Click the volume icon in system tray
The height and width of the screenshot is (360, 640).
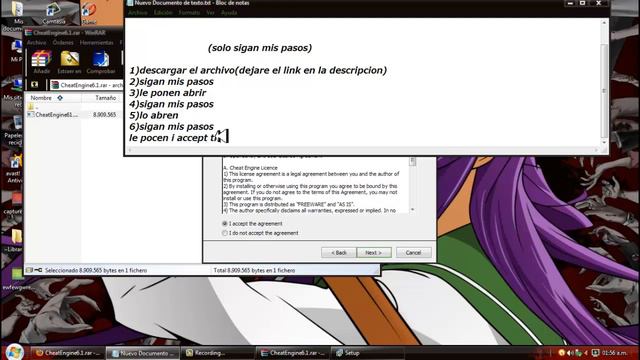tap(570, 353)
